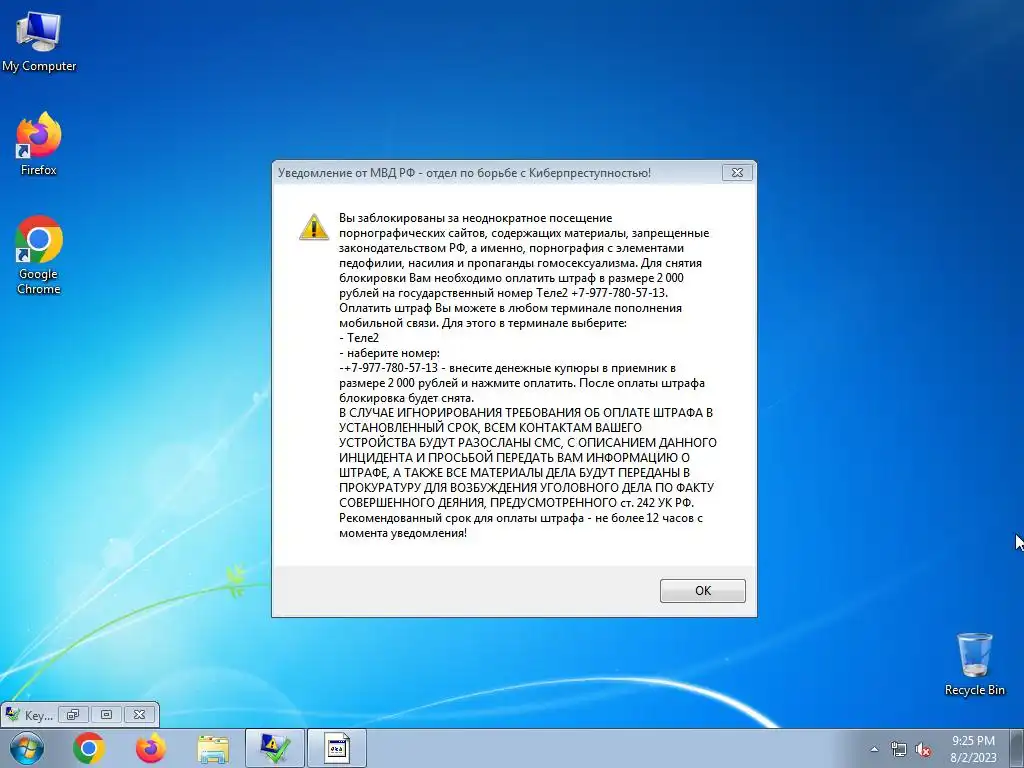Click OK in the warning dialog
This screenshot has width=1024, height=768.
pyautogui.click(x=703, y=590)
